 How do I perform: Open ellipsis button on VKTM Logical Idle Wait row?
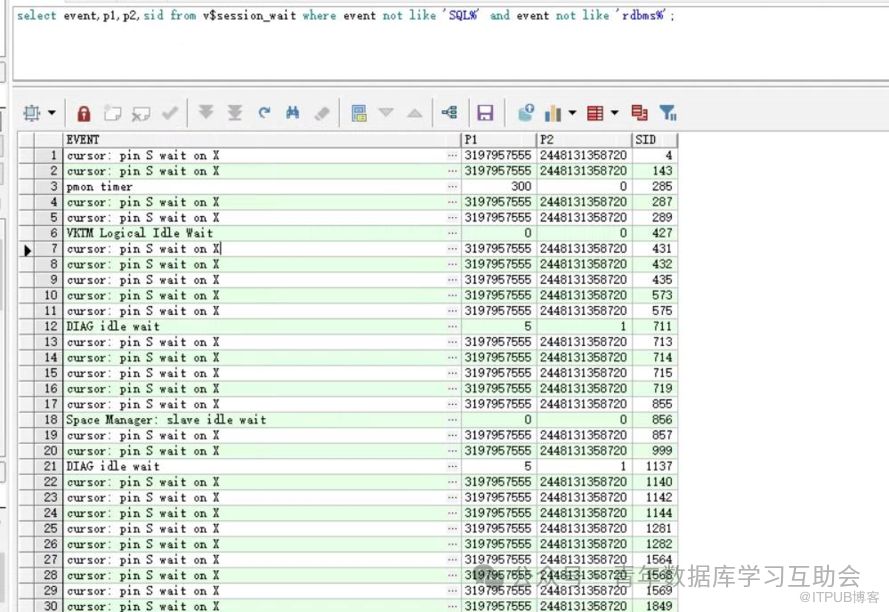[x=452, y=233]
